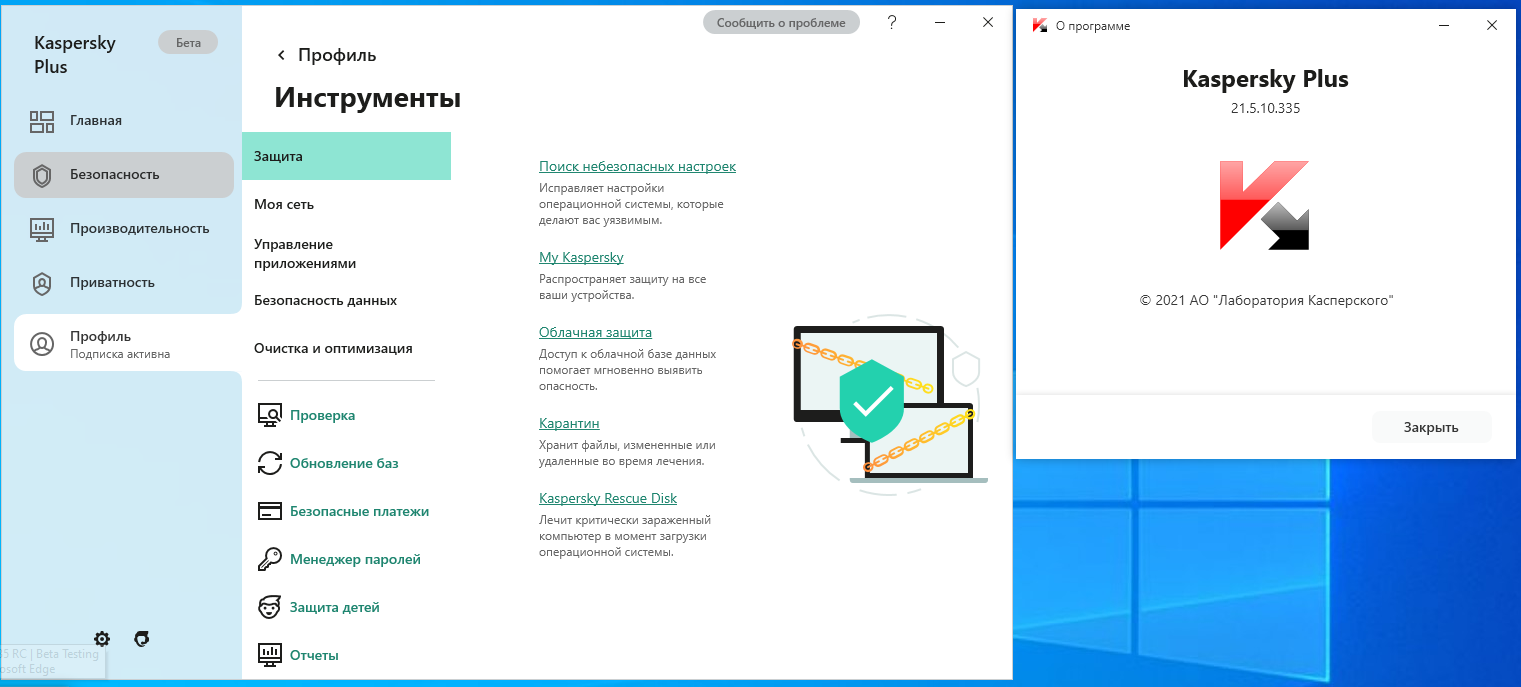Open the Главная home icon

tap(42, 122)
